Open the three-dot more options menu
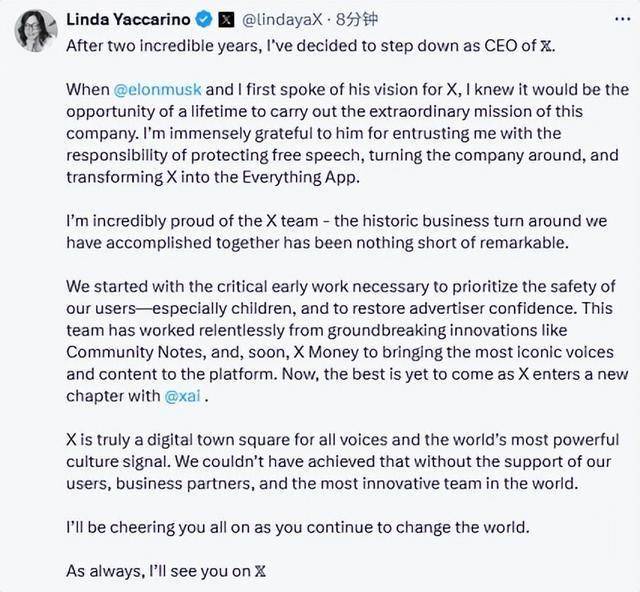The image size is (640, 592). click(622, 19)
